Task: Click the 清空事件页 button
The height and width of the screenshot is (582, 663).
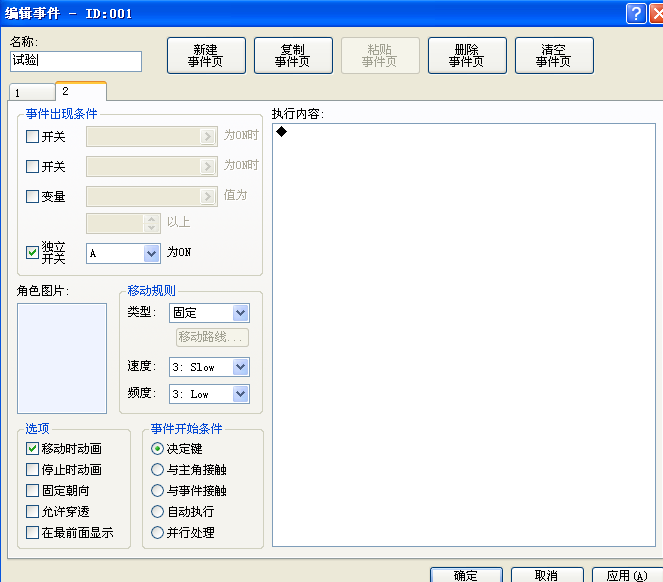Action: [554, 55]
